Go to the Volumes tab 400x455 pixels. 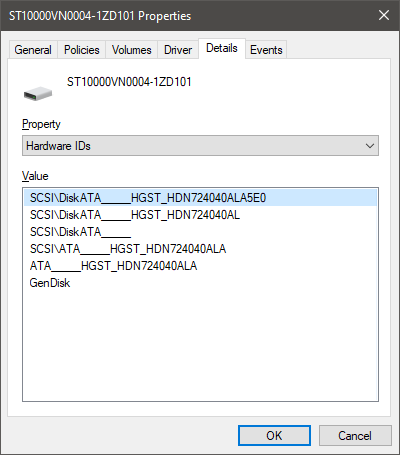(132, 50)
